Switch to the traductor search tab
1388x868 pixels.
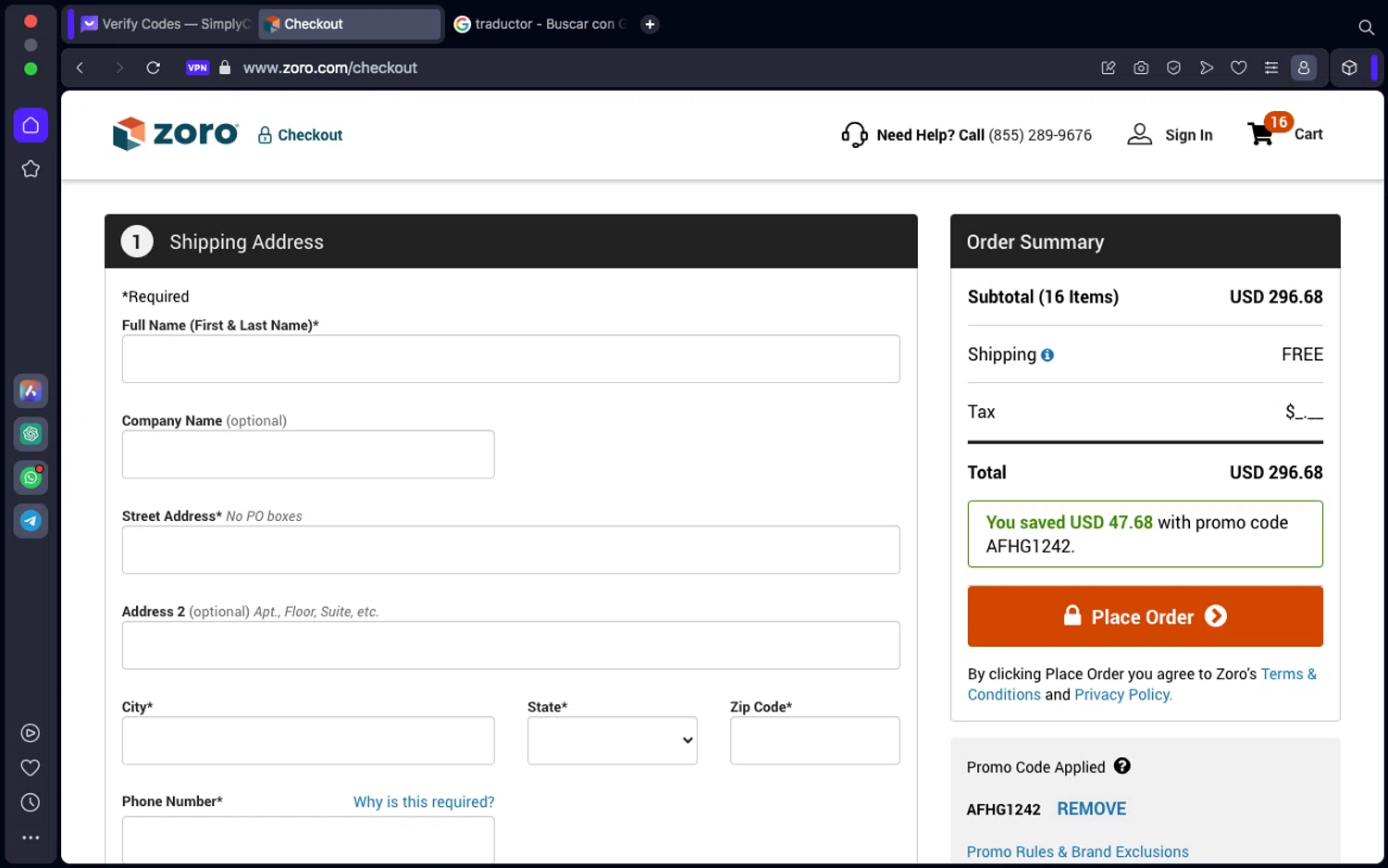coord(539,24)
